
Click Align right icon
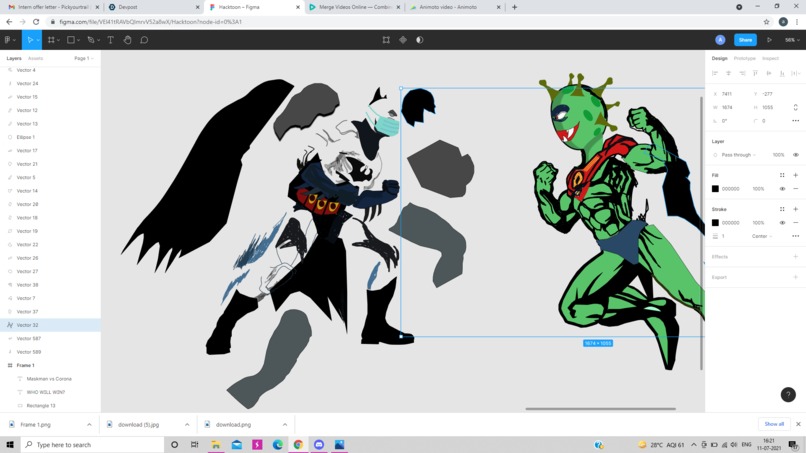coord(742,74)
